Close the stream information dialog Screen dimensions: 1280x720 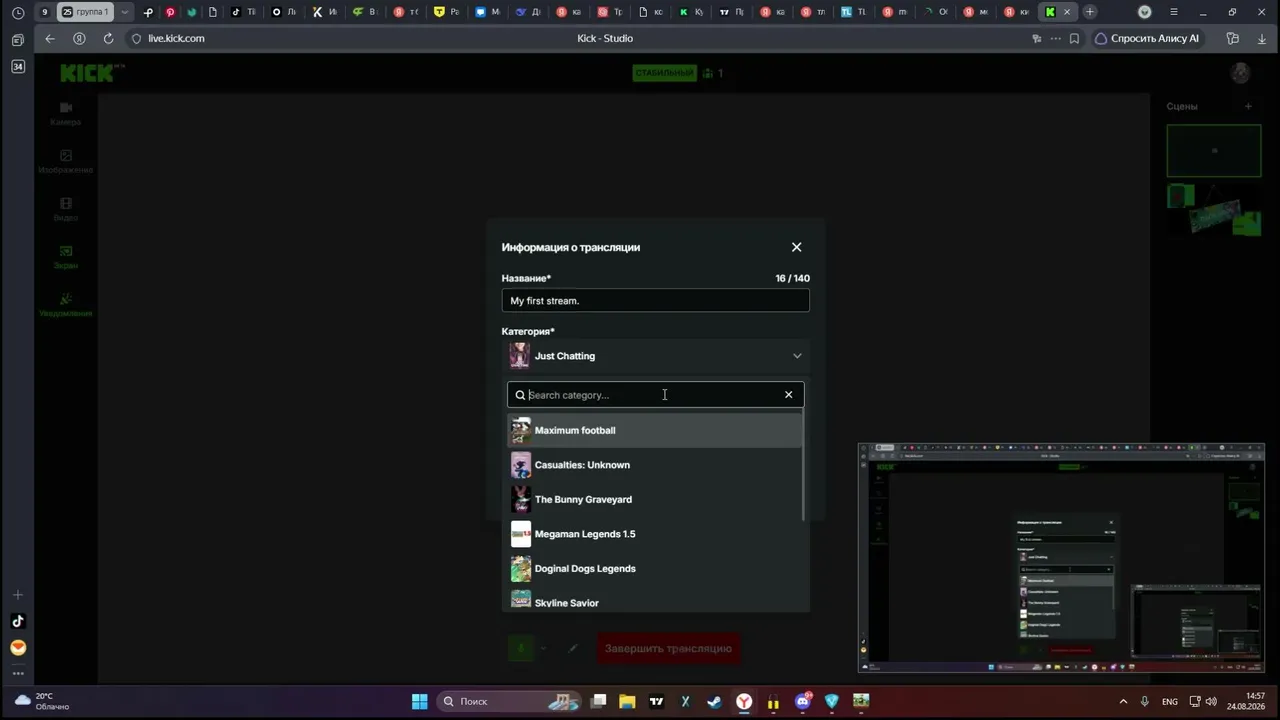[797, 247]
